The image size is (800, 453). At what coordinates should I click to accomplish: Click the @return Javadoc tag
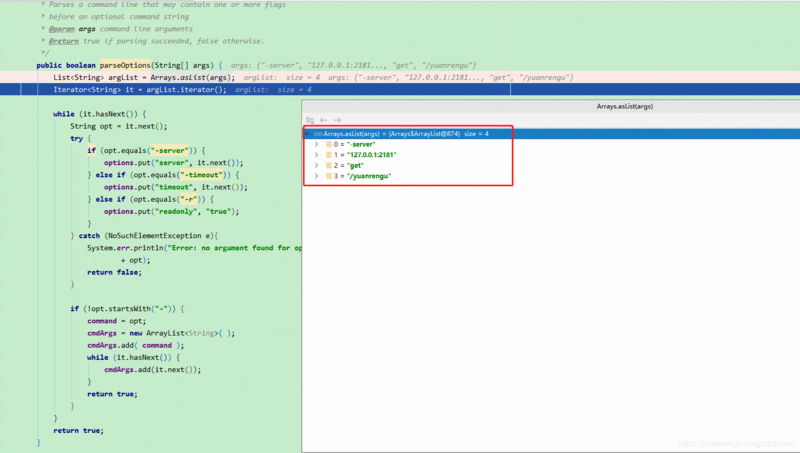(x=64, y=41)
